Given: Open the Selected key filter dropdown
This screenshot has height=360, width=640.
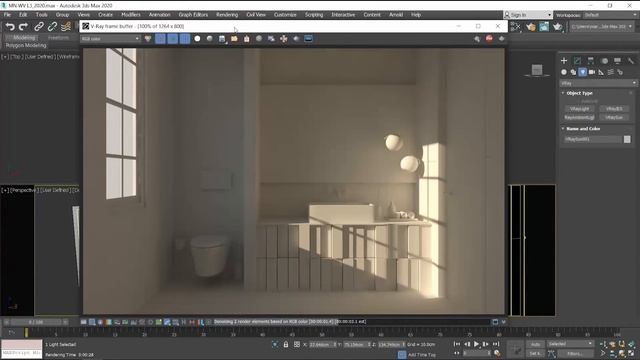Looking at the screenshot, I should 570,344.
